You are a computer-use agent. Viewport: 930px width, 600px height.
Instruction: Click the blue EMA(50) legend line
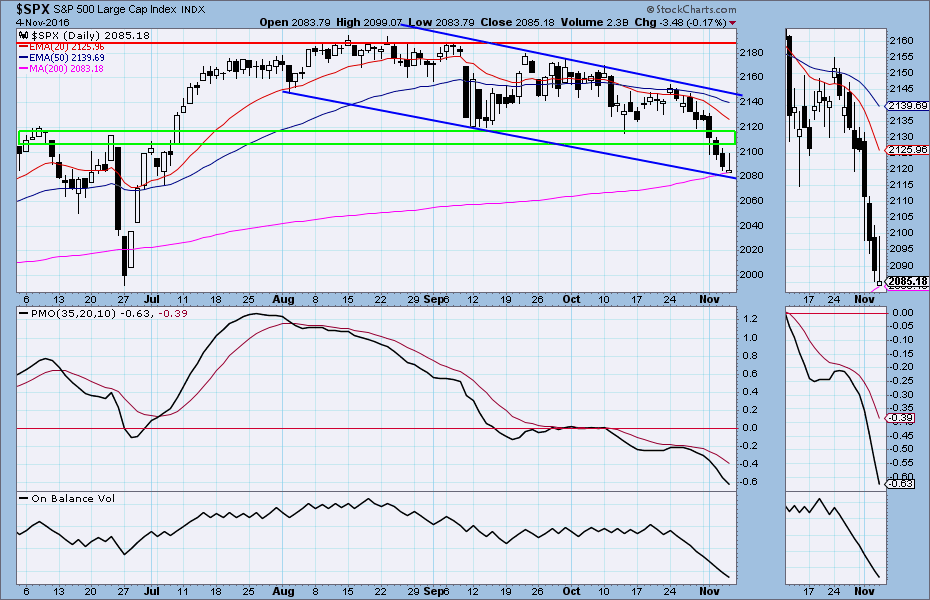24,56
